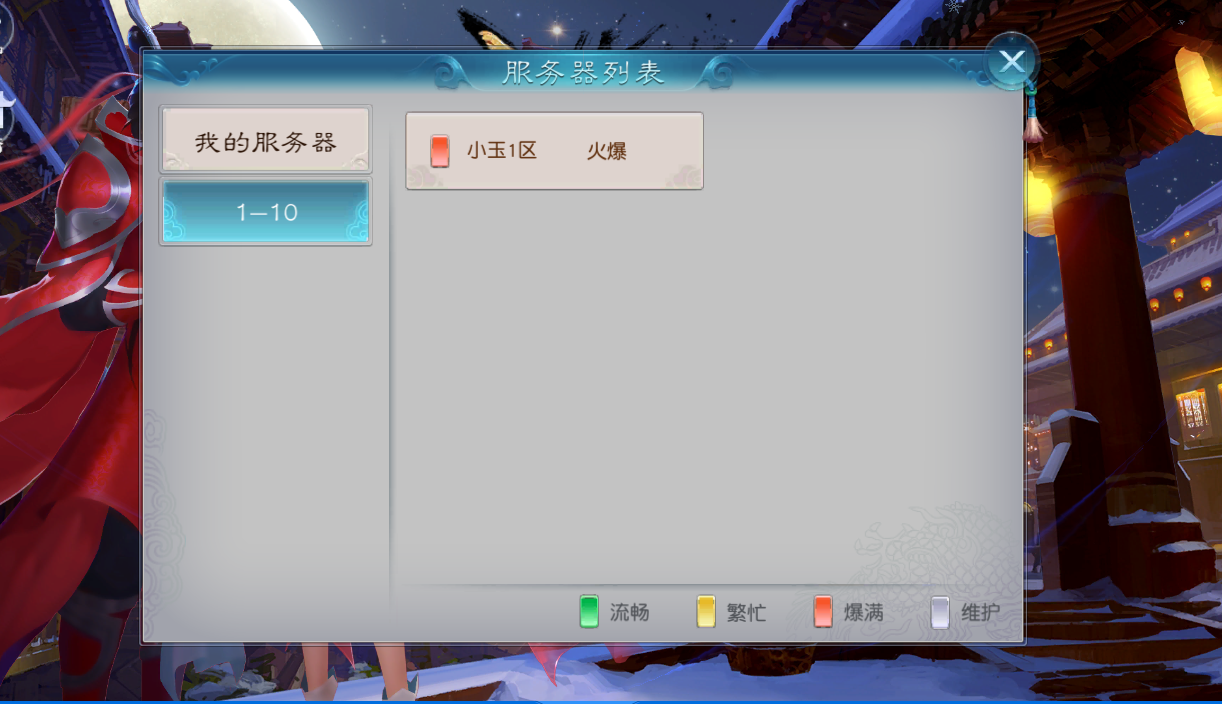Select the 维护 legend label text
1222x704 pixels.
[x=980, y=612]
